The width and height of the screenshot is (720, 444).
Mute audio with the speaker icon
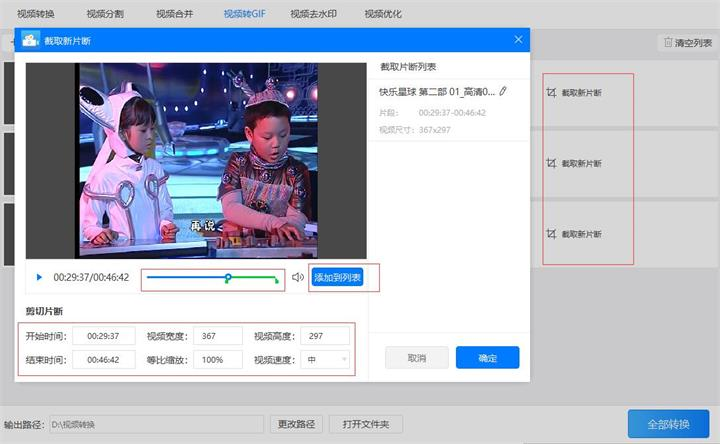(x=298, y=277)
